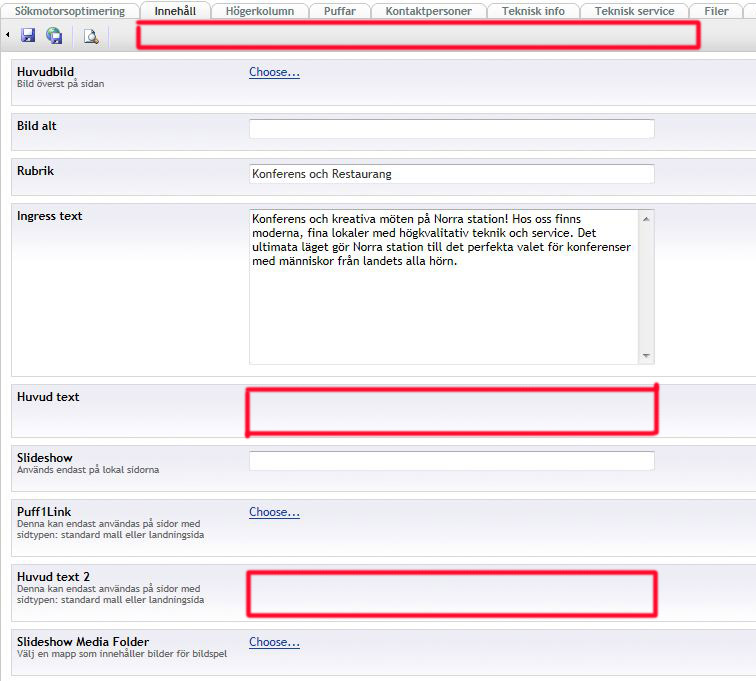This screenshot has height=681, width=756.
Task: Click the Save disk icon in toolbar
Action: coord(28,36)
